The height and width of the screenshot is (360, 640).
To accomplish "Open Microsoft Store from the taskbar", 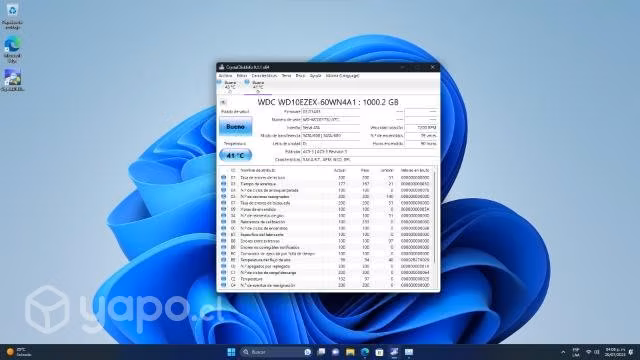I will [379, 352].
